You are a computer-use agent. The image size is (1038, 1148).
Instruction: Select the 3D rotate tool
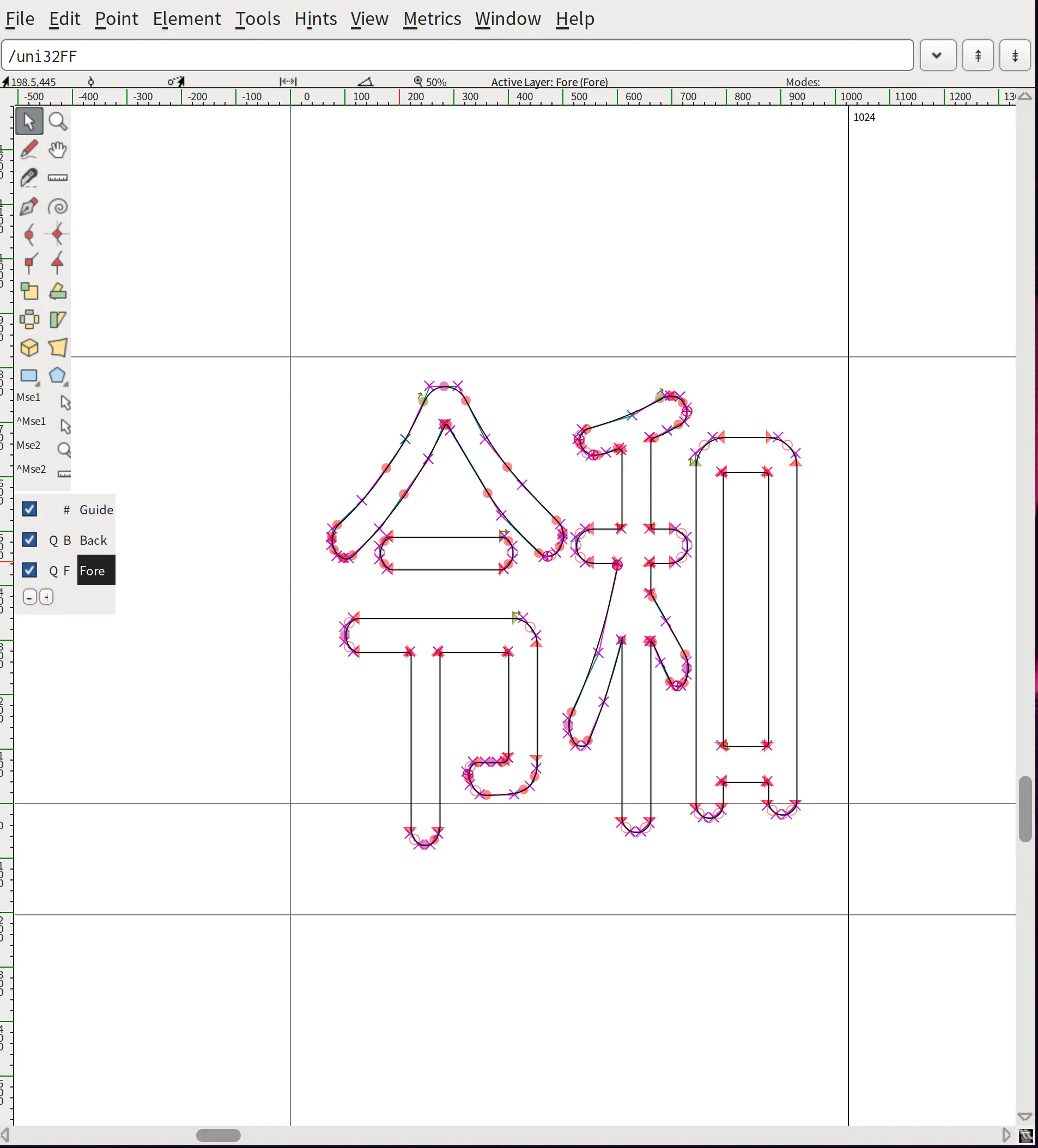point(29,348)
